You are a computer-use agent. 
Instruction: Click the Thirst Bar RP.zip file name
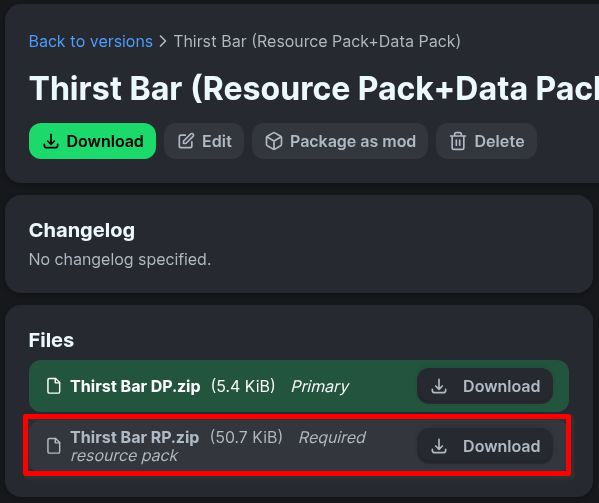pyautogui.click(x=134, y=437)
